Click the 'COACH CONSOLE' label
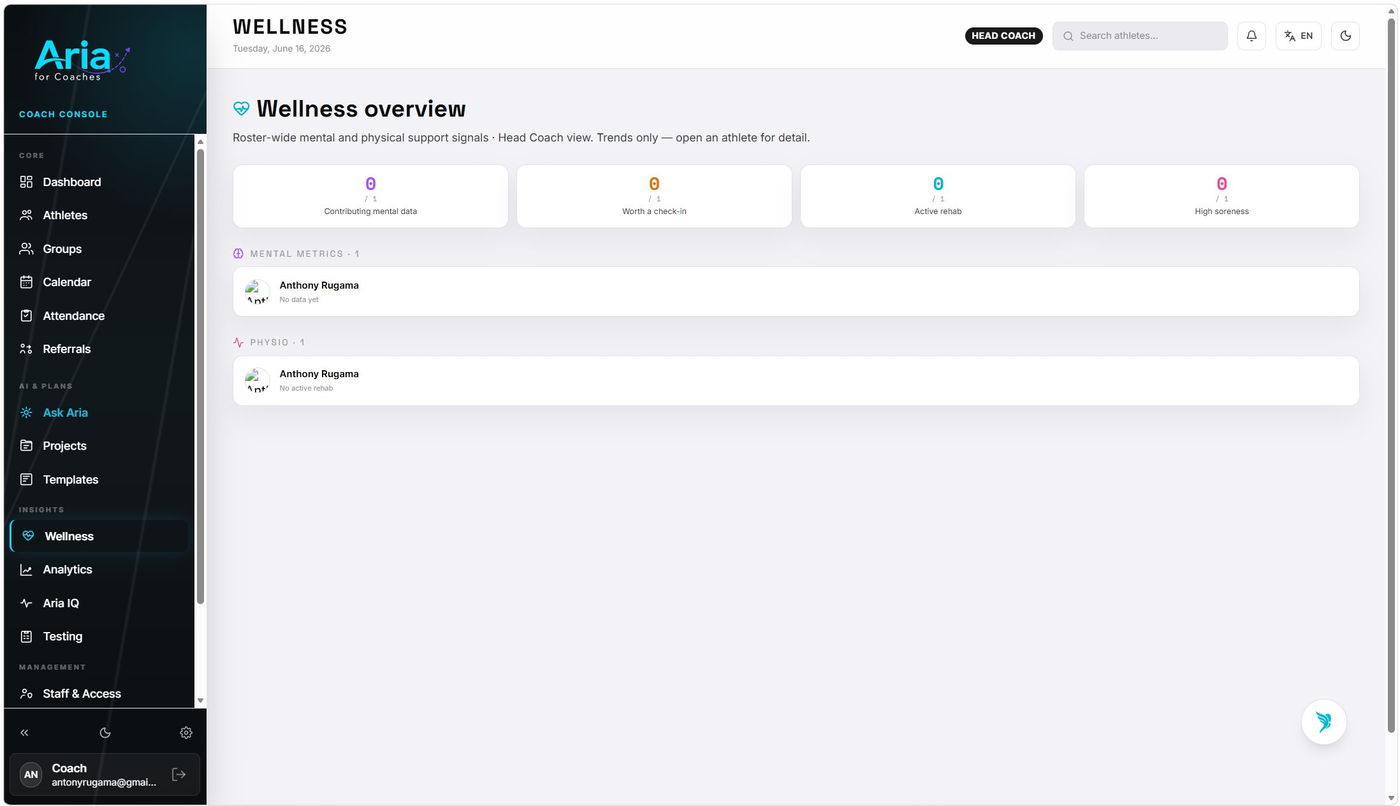Image resolution: width=1400 pixels, height=806 pixels. (63, 114)
